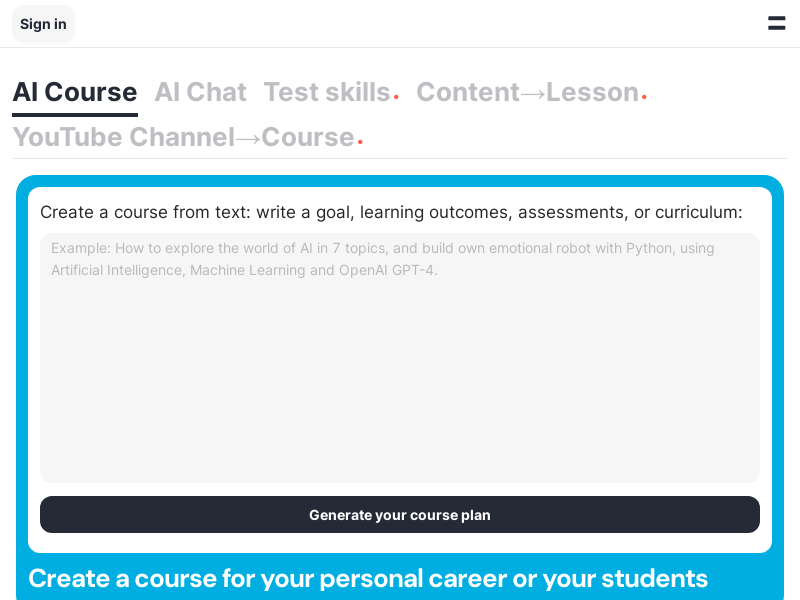Focus the course description text area

point(400,380)
